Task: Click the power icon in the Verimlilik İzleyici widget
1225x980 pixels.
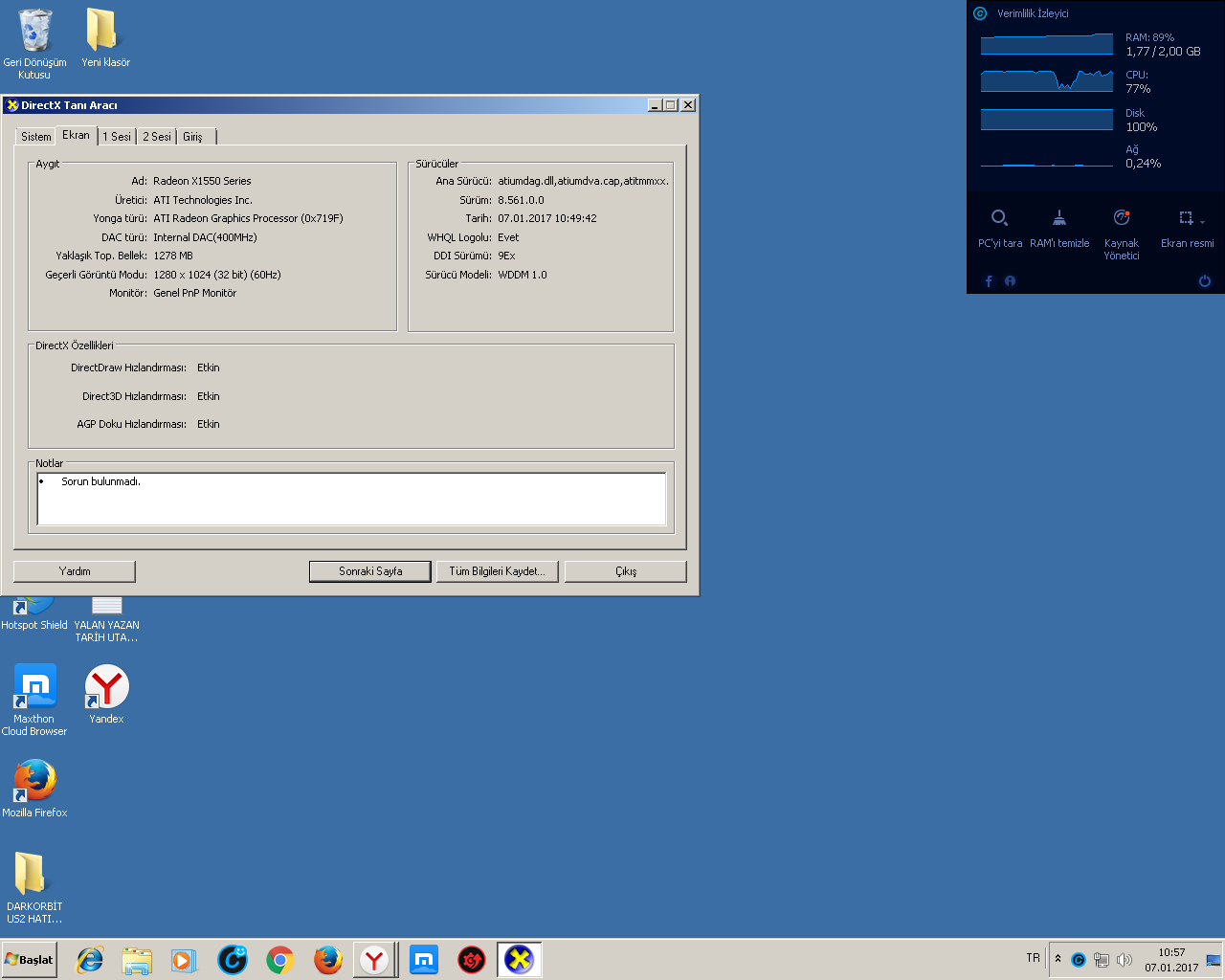Action: point(1205,281)
